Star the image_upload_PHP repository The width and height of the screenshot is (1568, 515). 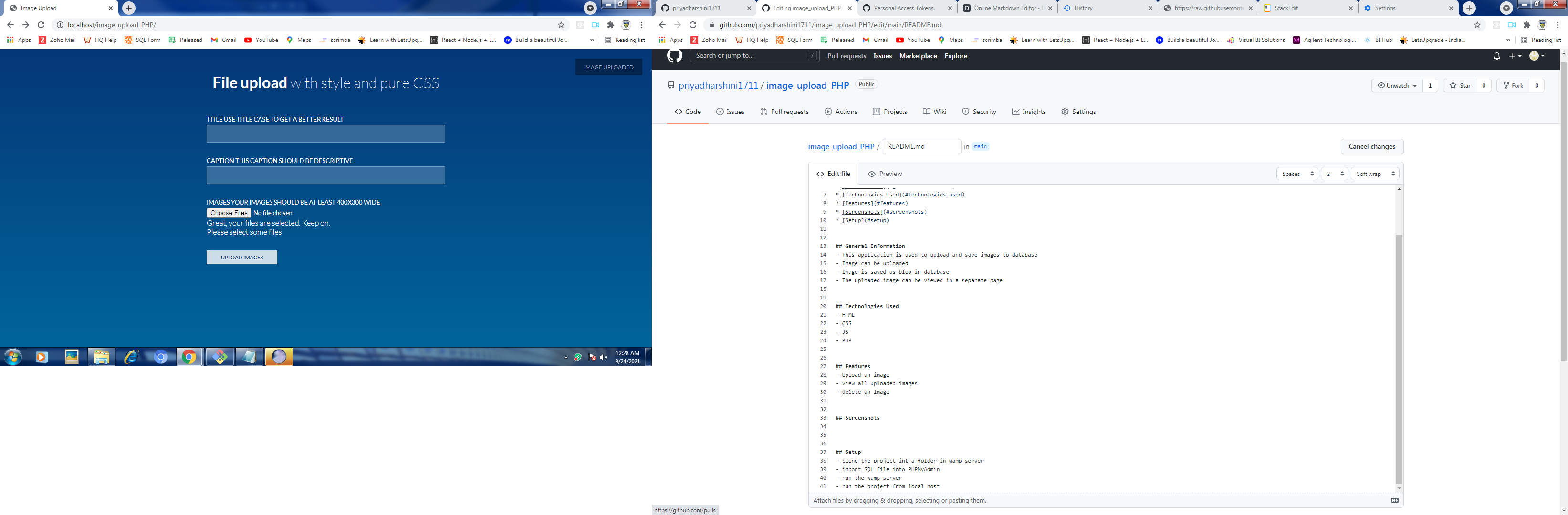point(1459,86)
